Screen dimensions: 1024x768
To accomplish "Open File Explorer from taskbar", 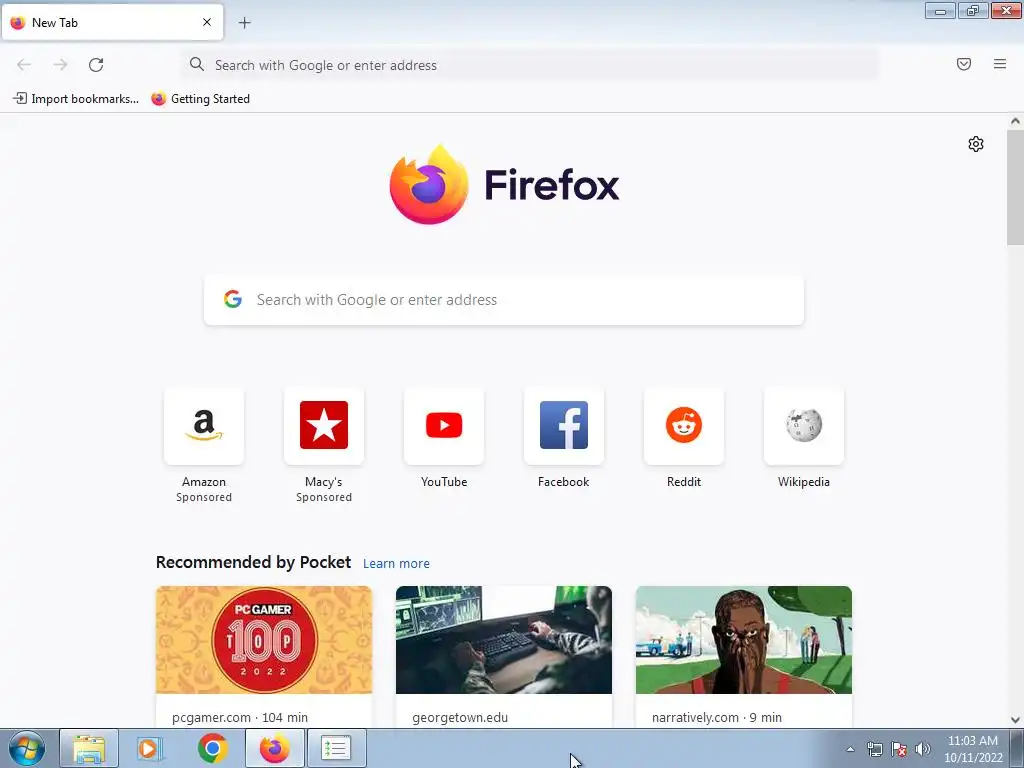I will point(89,748).
